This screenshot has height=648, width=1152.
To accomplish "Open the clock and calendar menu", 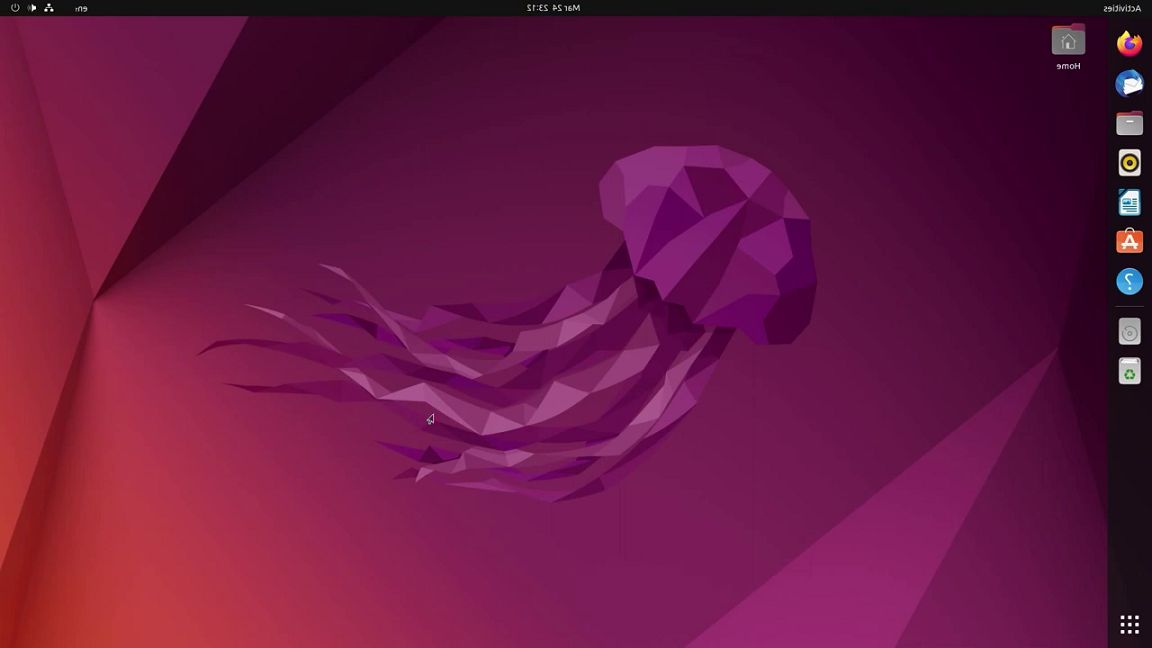I will pyautogui.click(x=553, y=8).
